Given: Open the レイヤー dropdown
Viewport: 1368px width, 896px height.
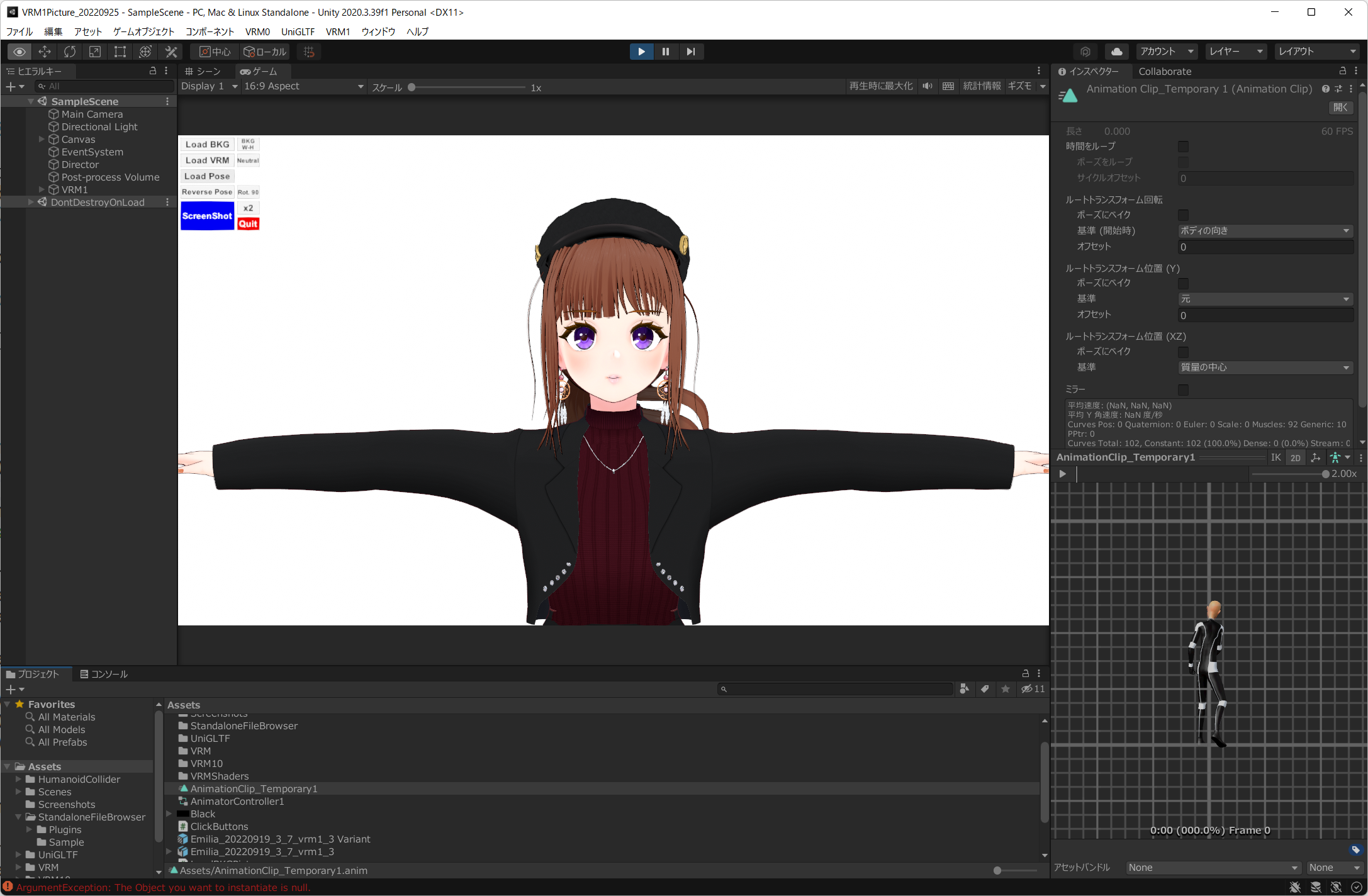Looking at the screenshot, I should (1236, 52).
